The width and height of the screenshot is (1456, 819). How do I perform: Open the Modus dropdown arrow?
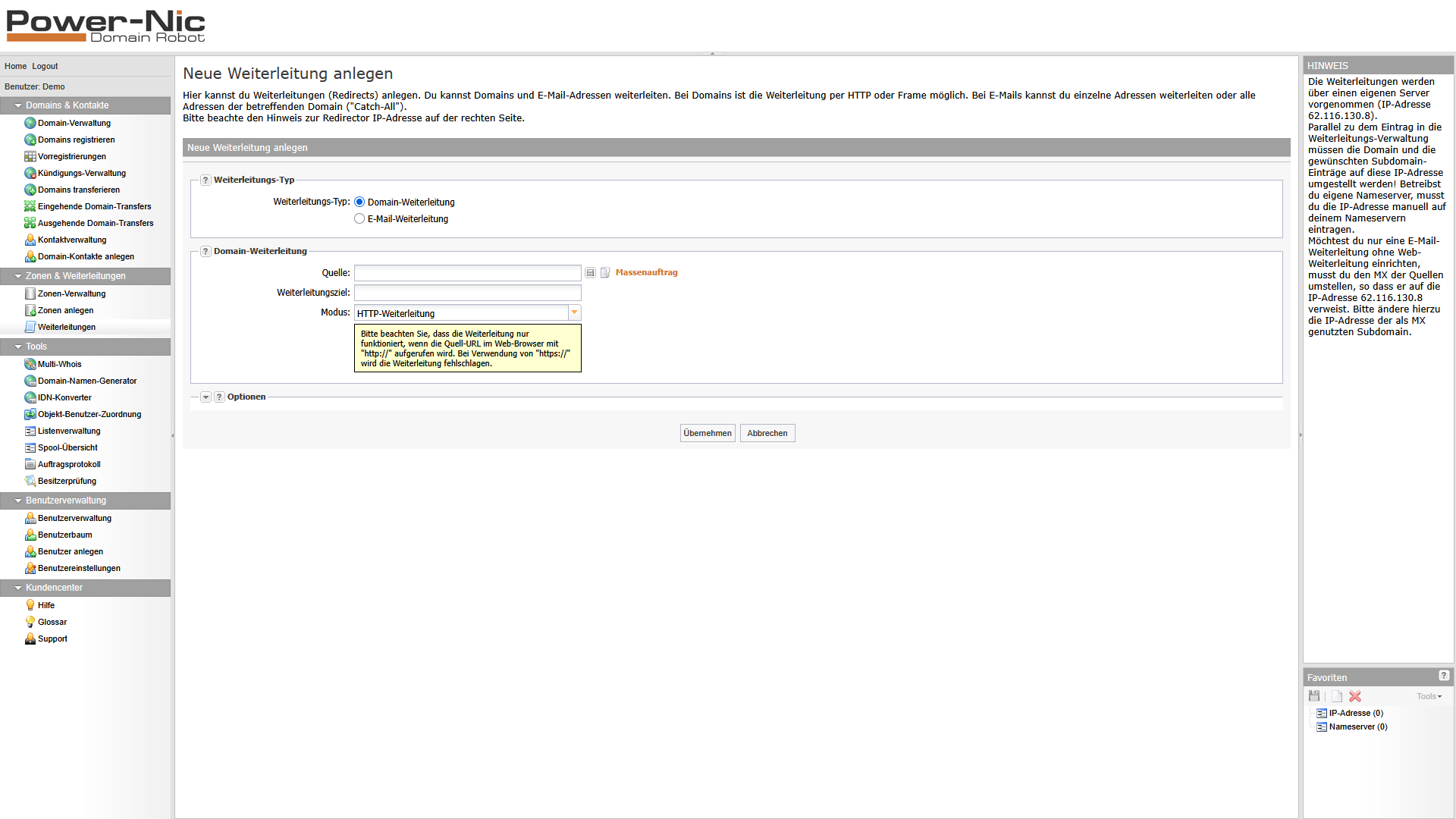point(574,312)
